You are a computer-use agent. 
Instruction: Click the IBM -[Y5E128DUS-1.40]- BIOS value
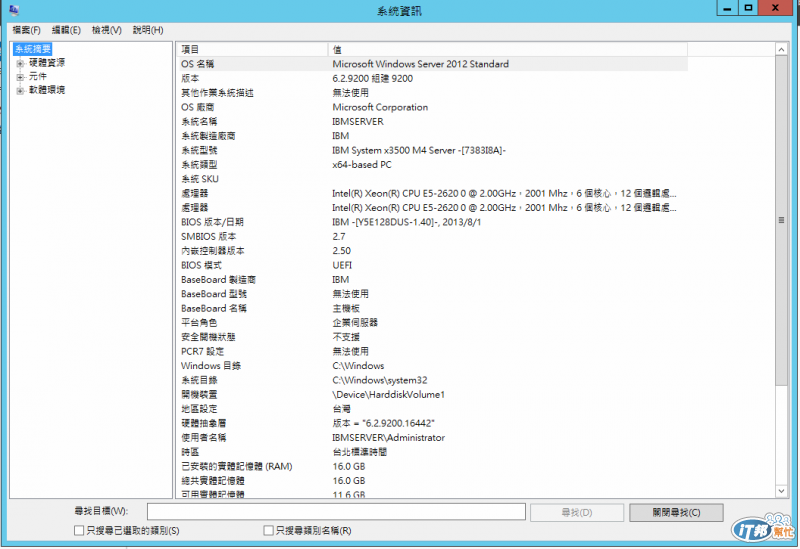[407, 222]
